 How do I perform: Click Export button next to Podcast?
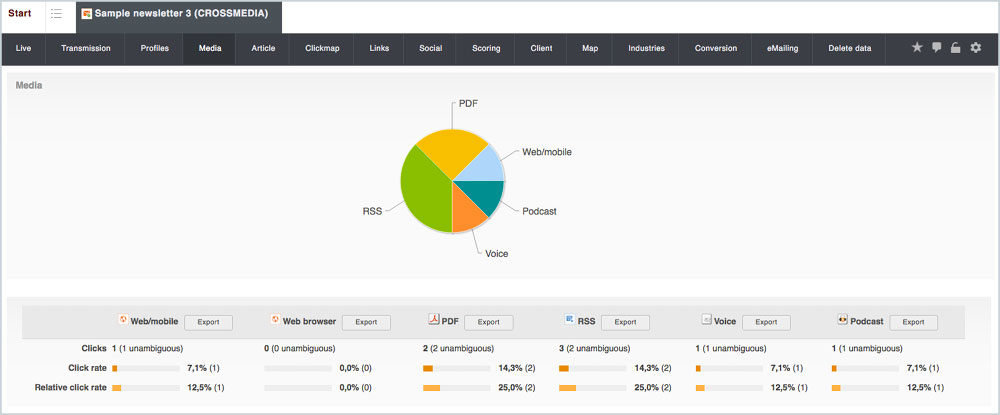pyautogui.click(x=913, y=323)
